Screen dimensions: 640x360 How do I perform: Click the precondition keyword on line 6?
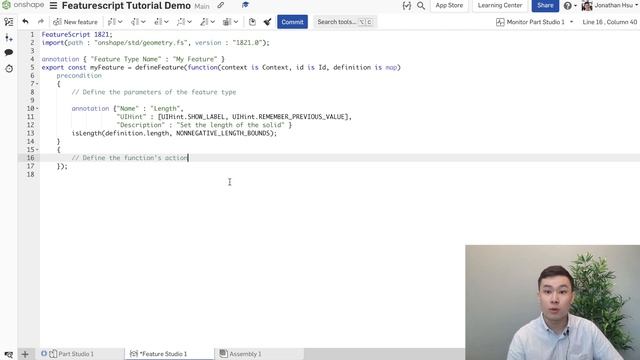click(x=79, y=76)
